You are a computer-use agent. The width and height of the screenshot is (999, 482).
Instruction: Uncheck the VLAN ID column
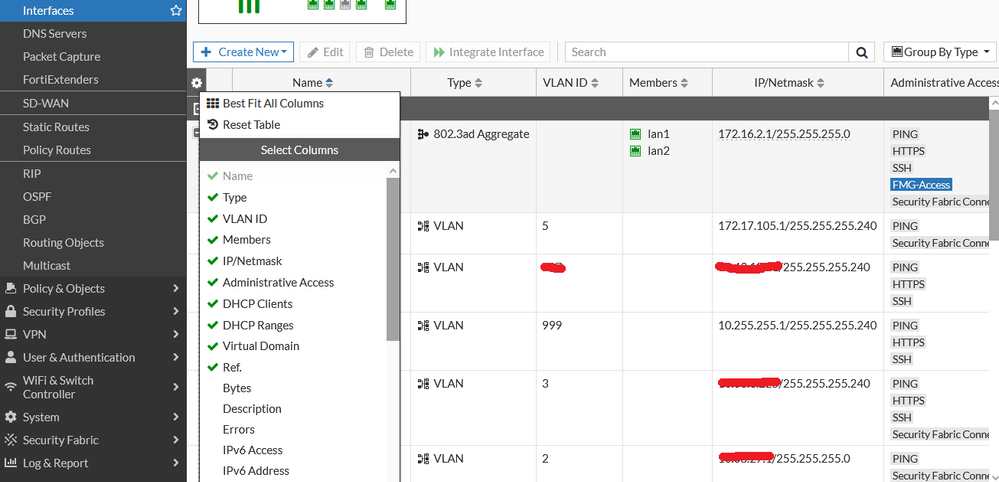click(244, 219)
